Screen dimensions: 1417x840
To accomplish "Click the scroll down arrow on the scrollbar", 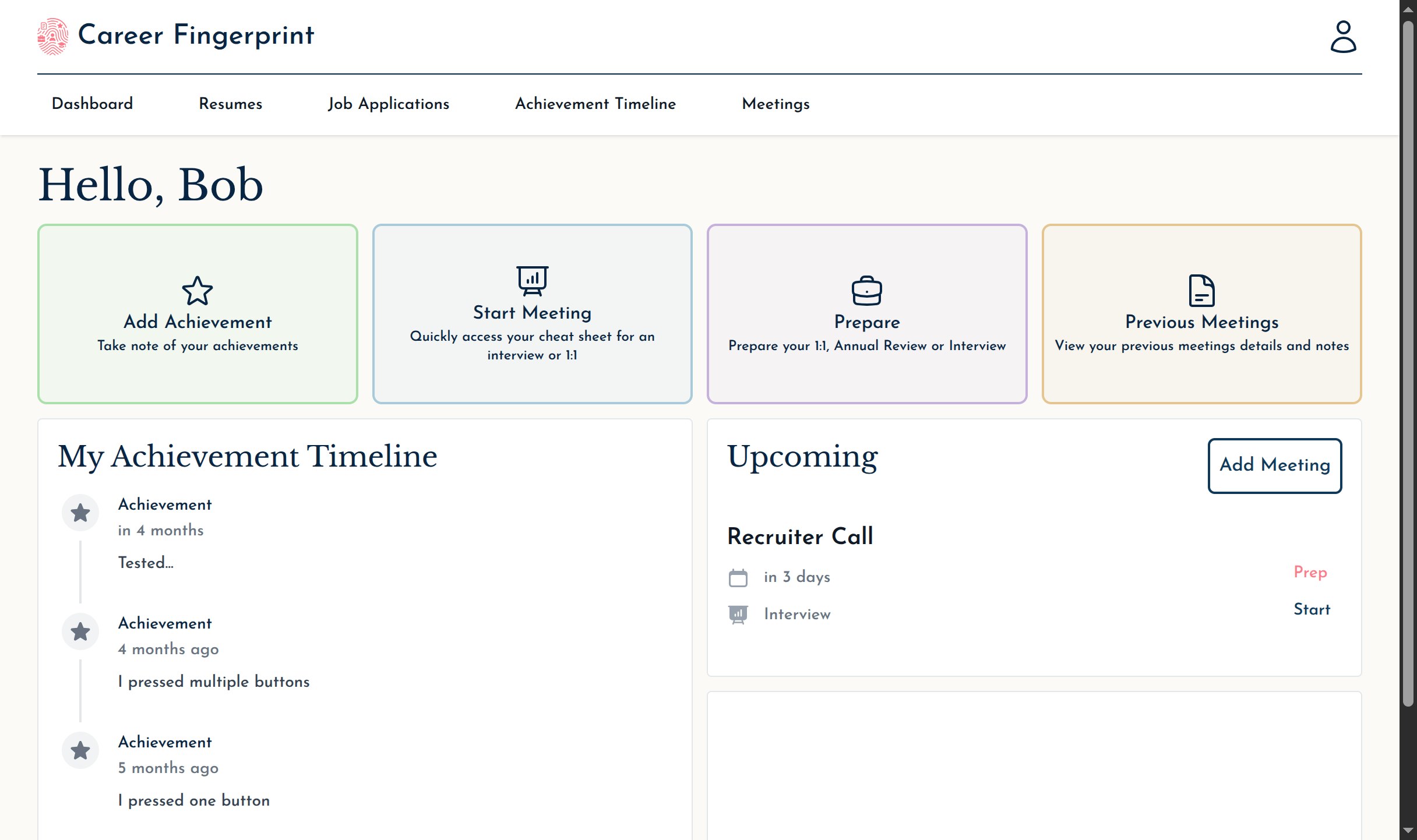I will pos(1408,830).
